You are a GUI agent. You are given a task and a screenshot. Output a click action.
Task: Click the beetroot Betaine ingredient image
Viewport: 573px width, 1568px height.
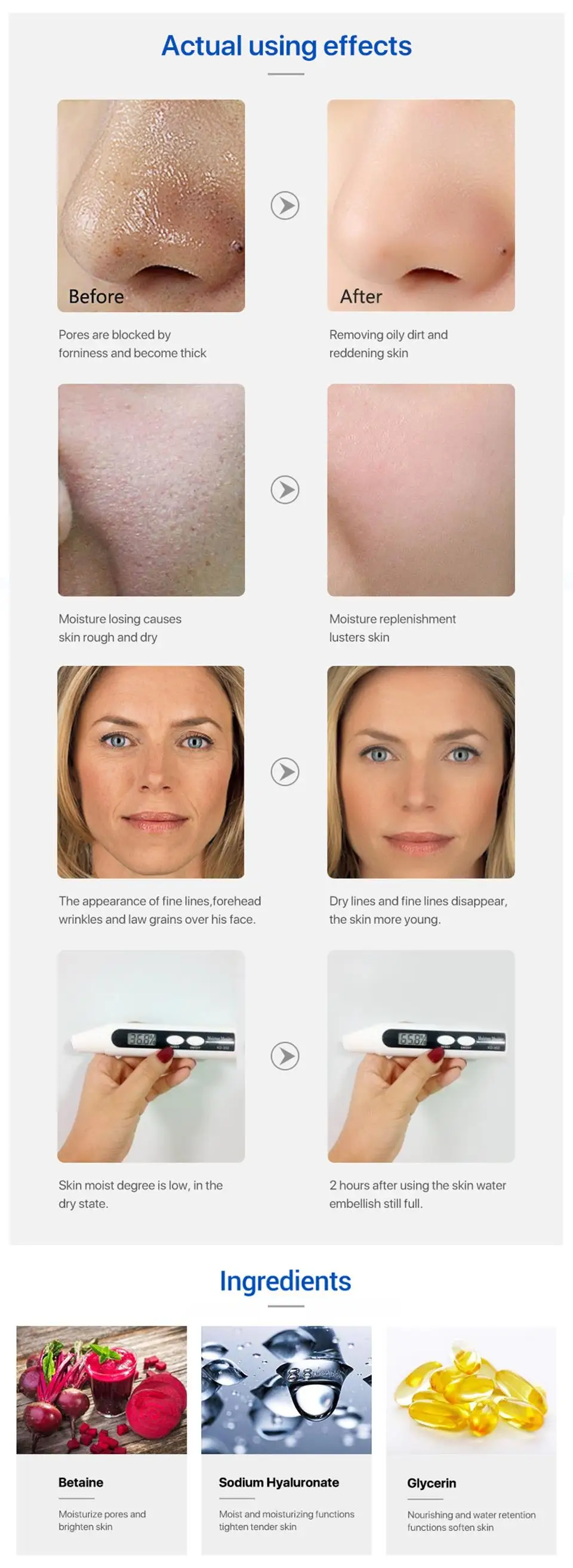click(x=101, y=1390)
